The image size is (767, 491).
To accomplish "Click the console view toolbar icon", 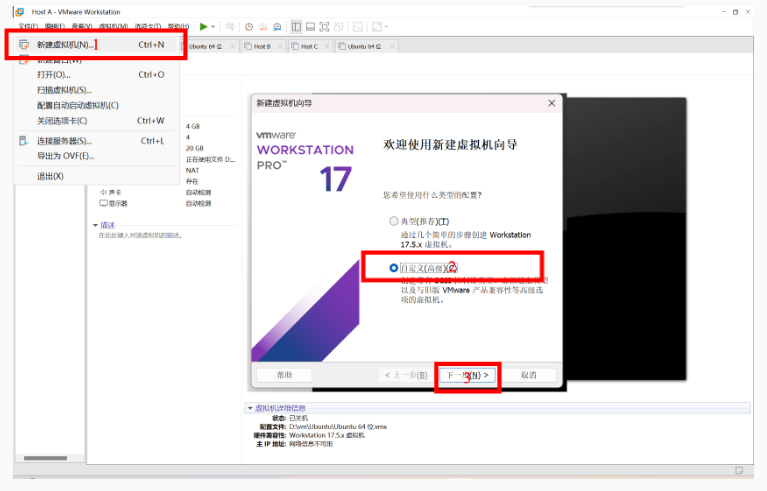I will [x=358, y=26].
